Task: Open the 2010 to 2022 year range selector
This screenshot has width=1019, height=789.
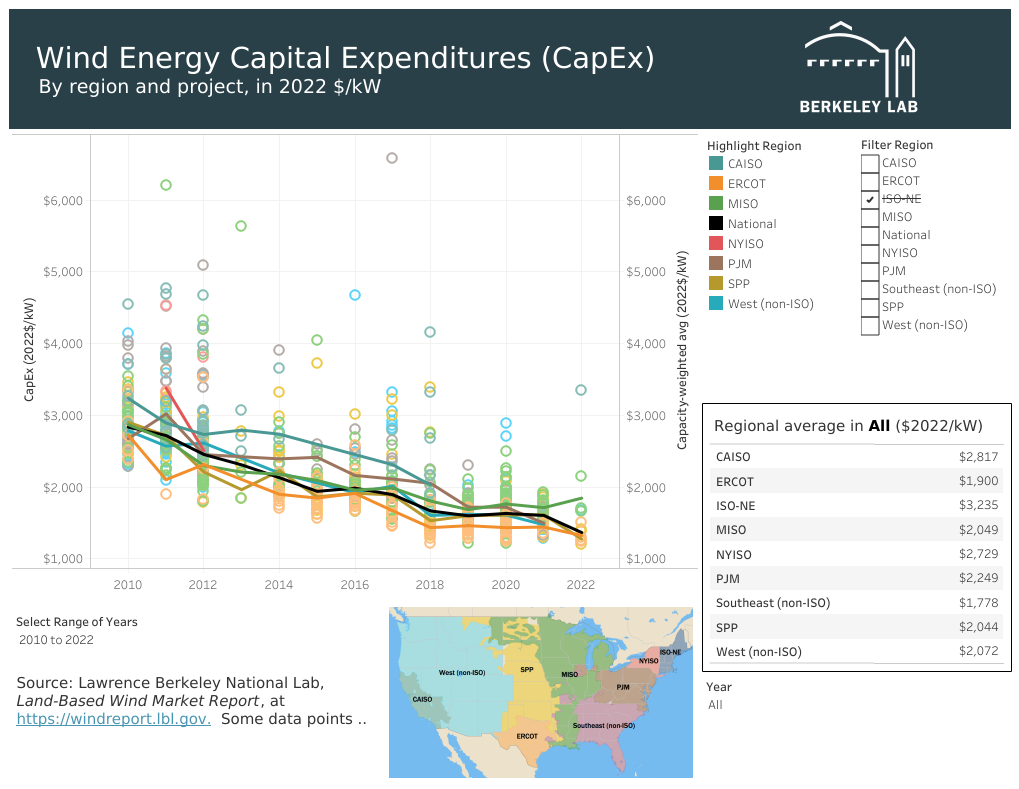Action: pos(57,640)
